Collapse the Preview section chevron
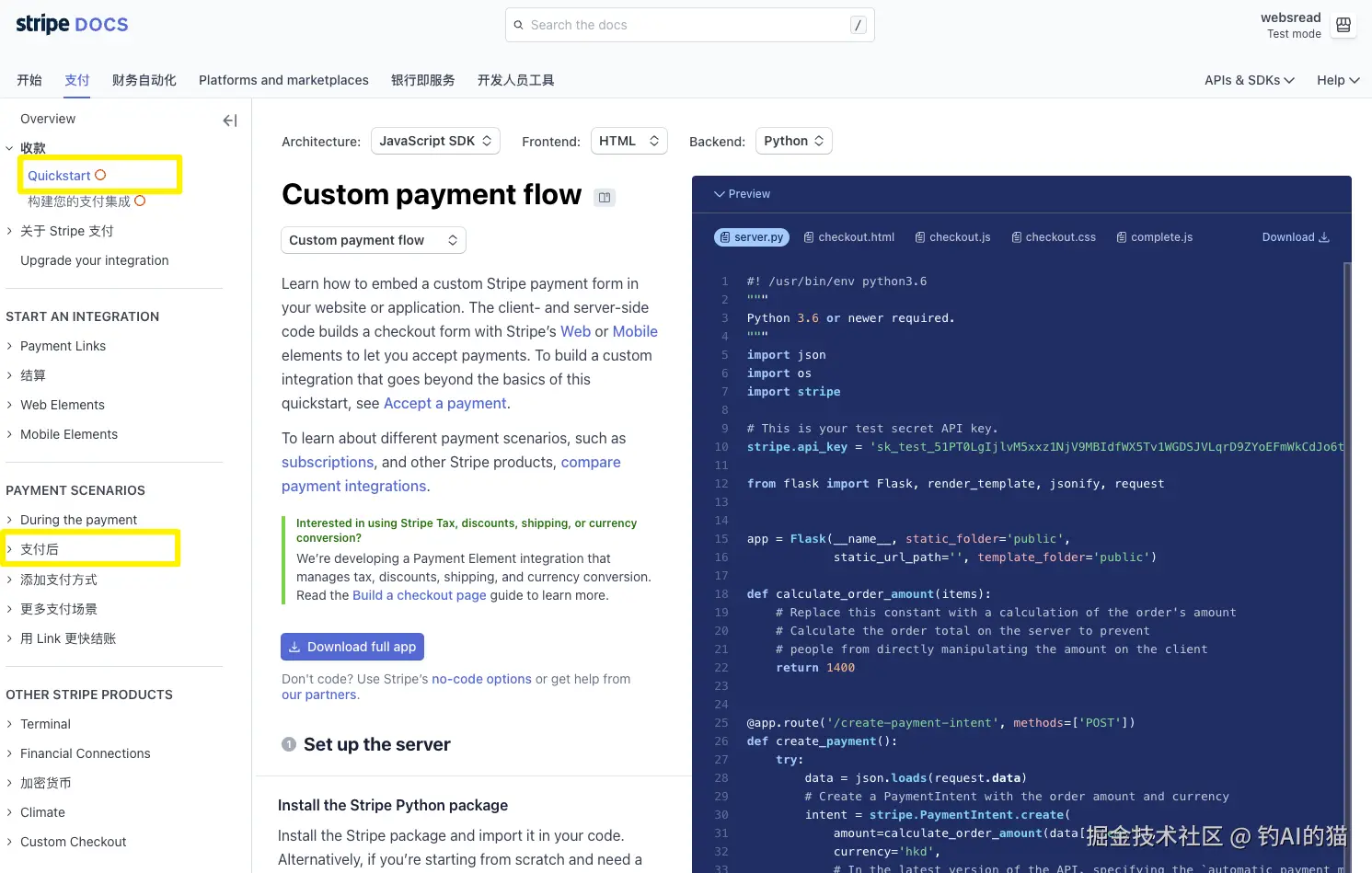This screenshot has height=873, width=1372. pos(720,194)
